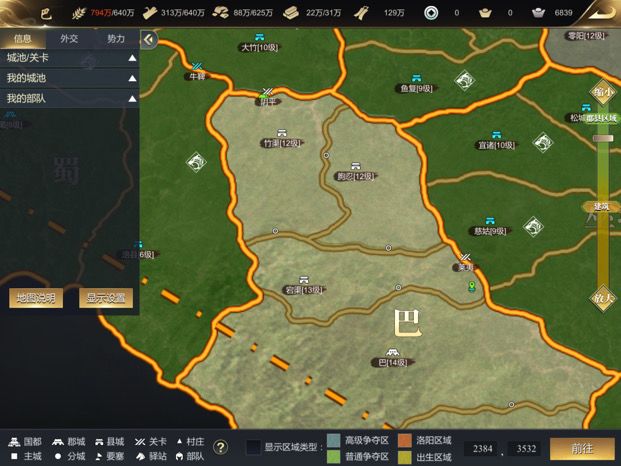This screenshot has height=466, width=621.
Task: Click the 国都 legend icon
Action: (14, 441)
